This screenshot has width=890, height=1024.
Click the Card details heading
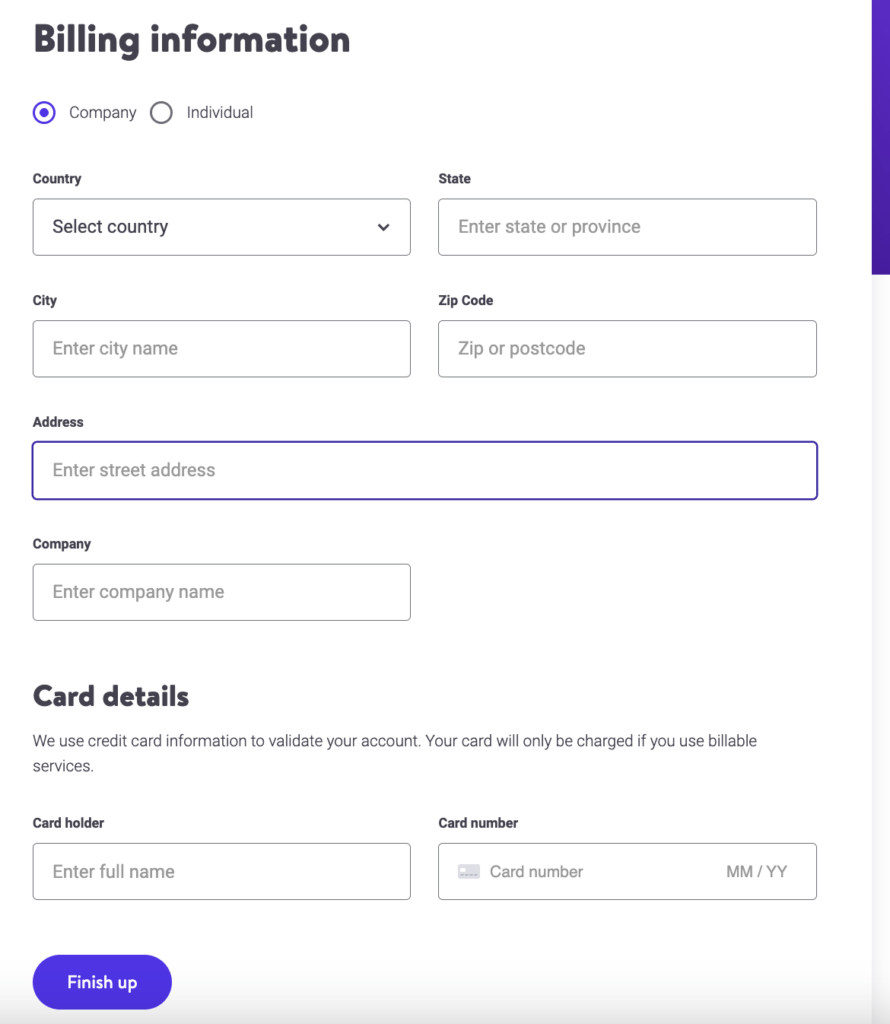pos(112,696)
